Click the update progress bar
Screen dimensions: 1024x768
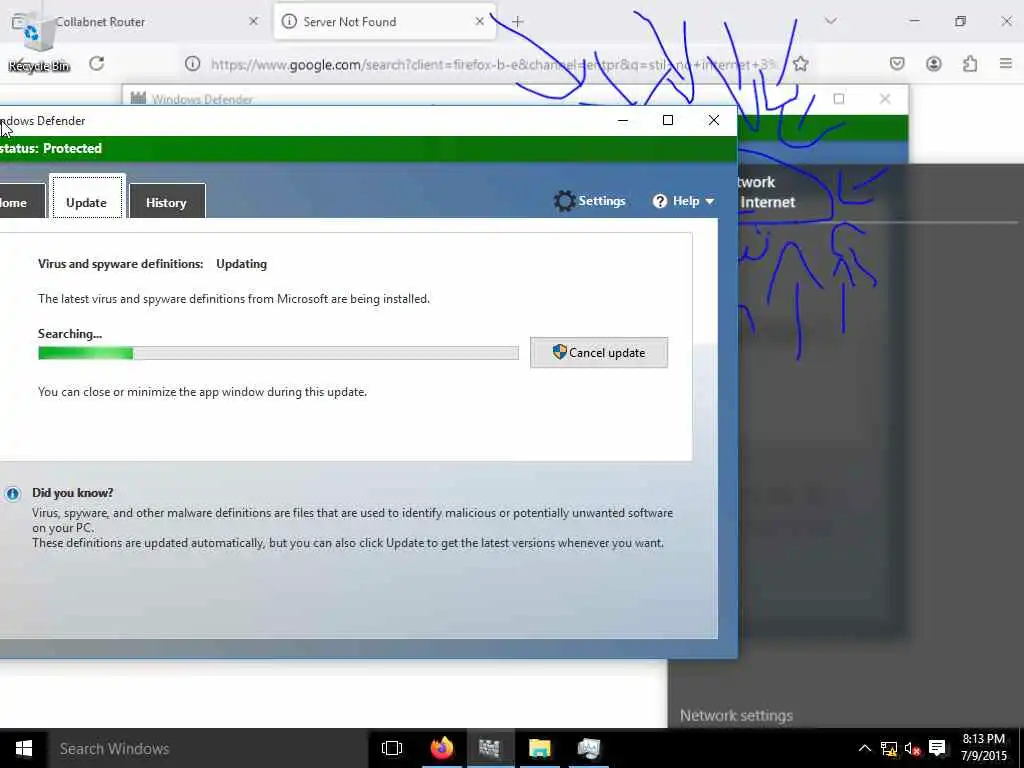pyautogui.click(x=278, y=353)
